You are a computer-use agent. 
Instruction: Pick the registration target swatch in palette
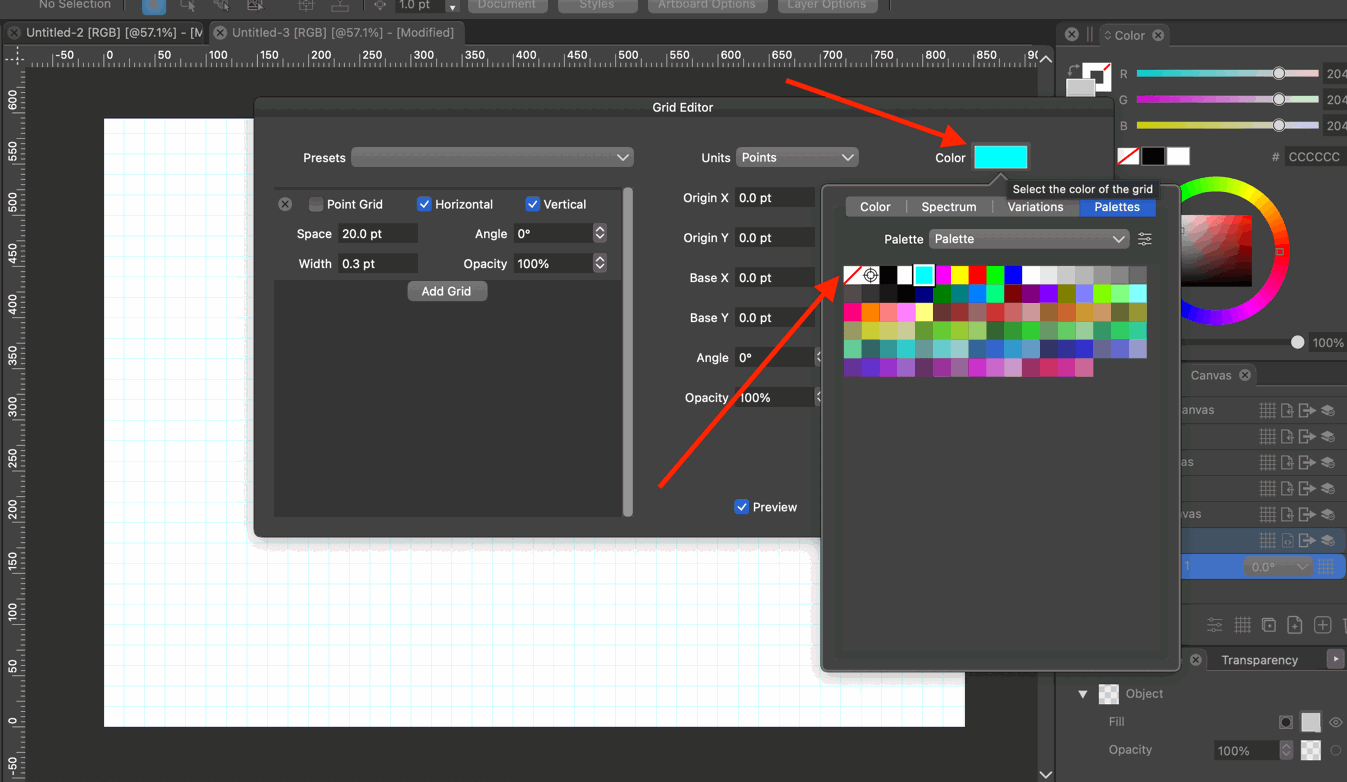point(871,275)
